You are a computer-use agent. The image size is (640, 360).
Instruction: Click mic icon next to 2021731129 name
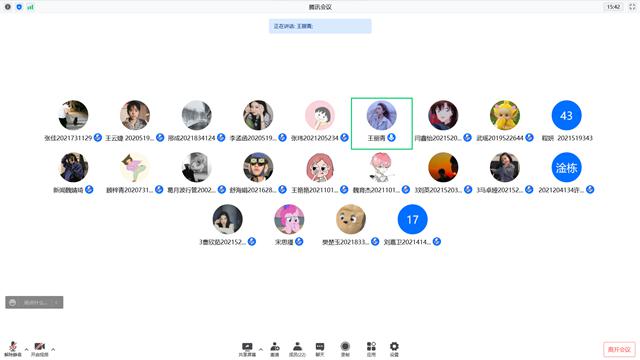tap(98, 138)
